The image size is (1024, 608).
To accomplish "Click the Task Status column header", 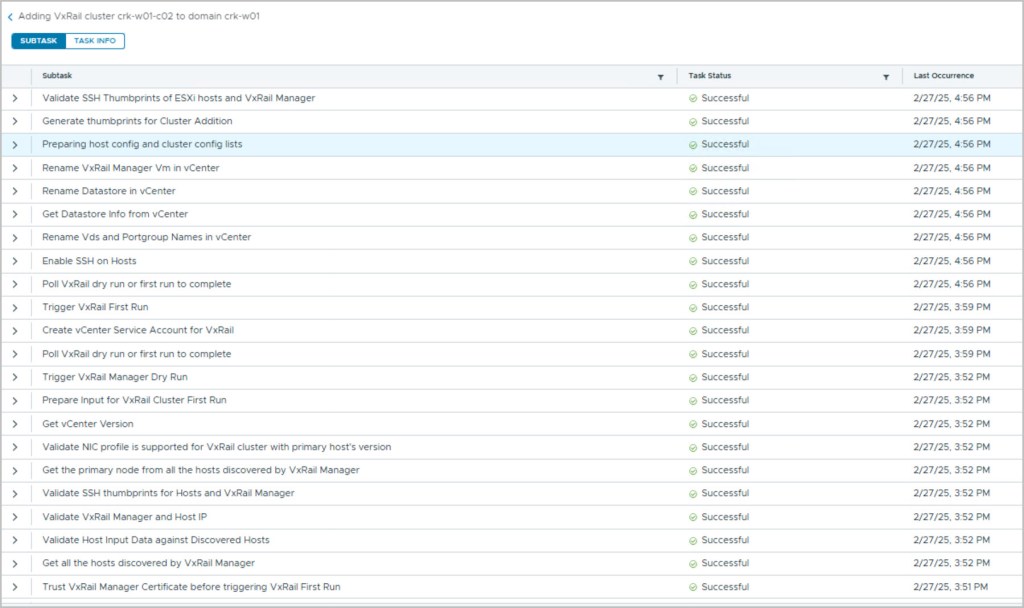I will point(710,76).
